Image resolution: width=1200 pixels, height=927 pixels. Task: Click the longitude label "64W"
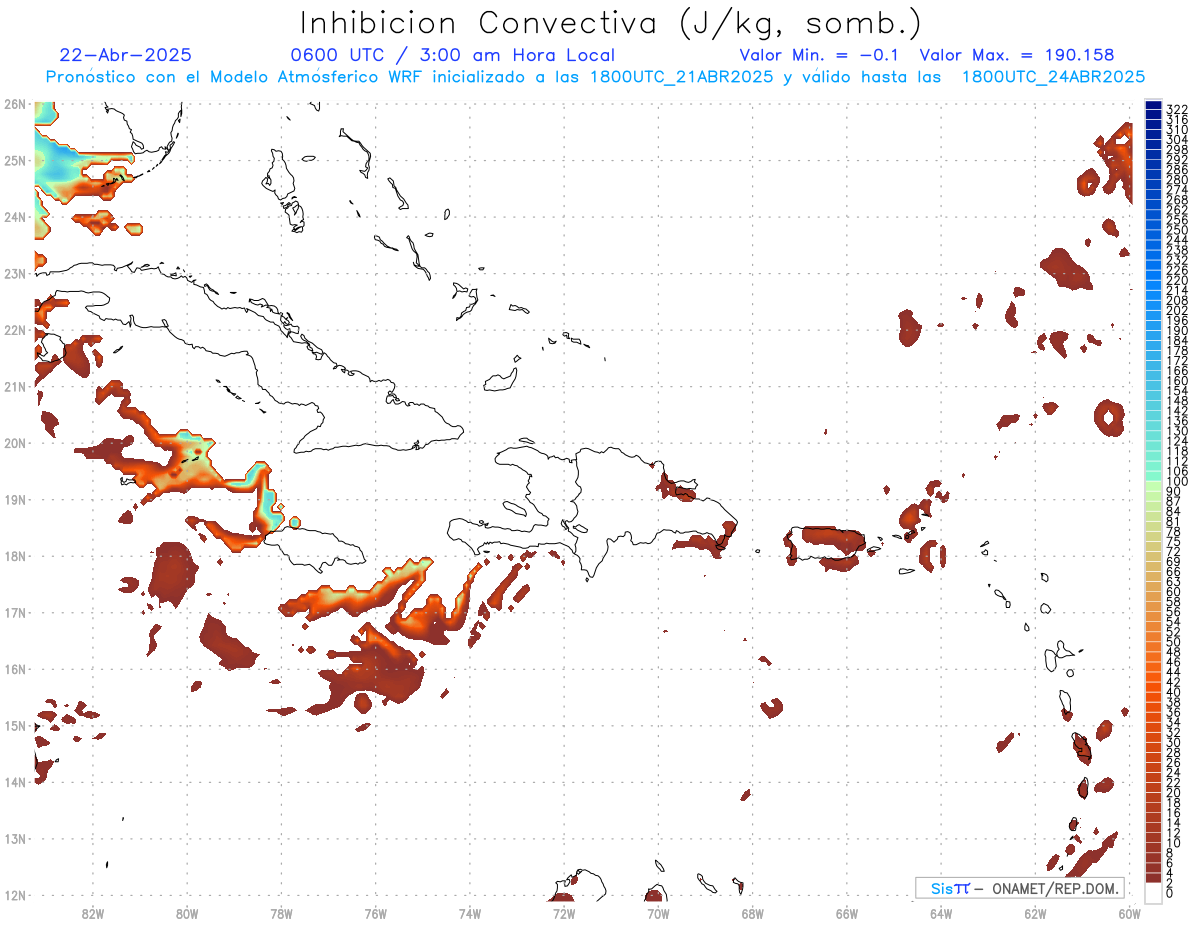tap(941, 913)
